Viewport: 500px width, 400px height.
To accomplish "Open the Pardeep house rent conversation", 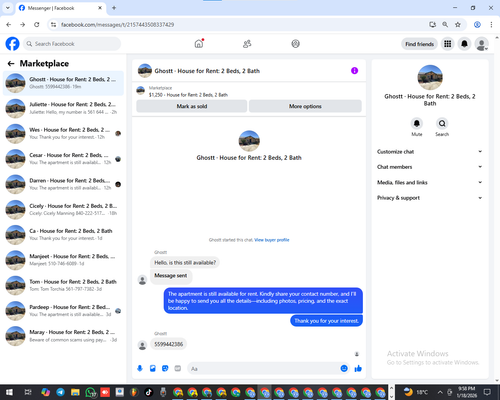I will (x=63, y=310).
